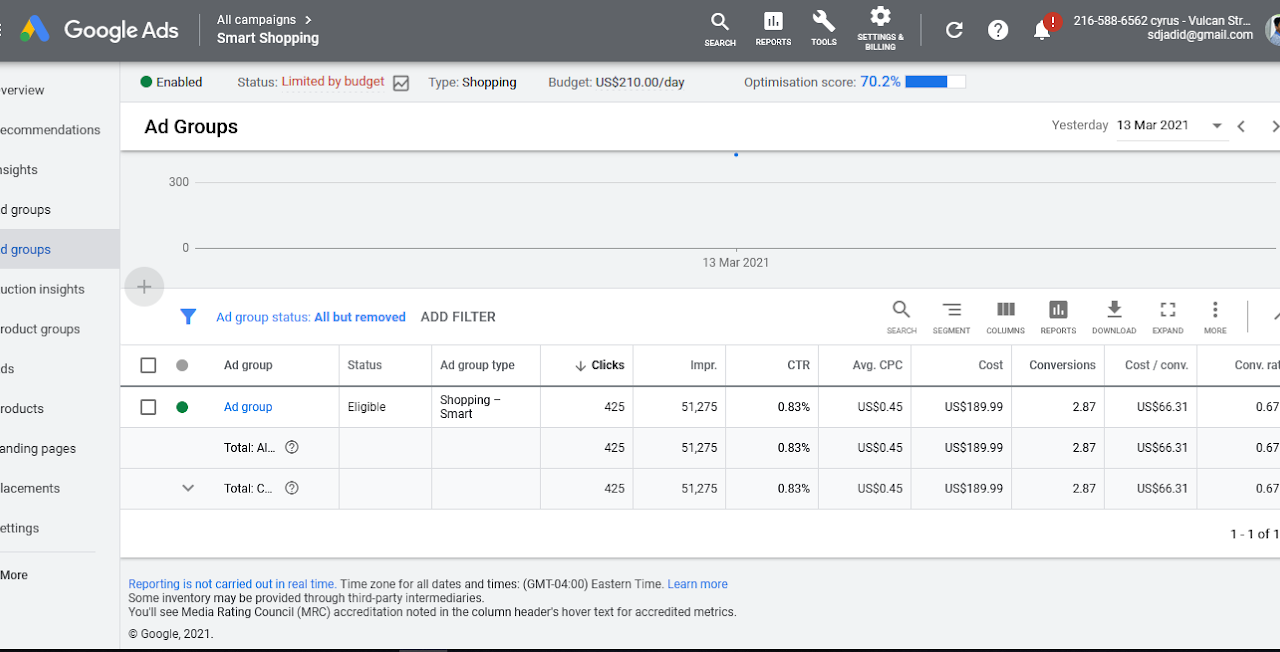Viewport: 1280px width, 652px height.
Task: Open the account switcher for sdjadid@gmail.com
Action: tap(1163, 28)
